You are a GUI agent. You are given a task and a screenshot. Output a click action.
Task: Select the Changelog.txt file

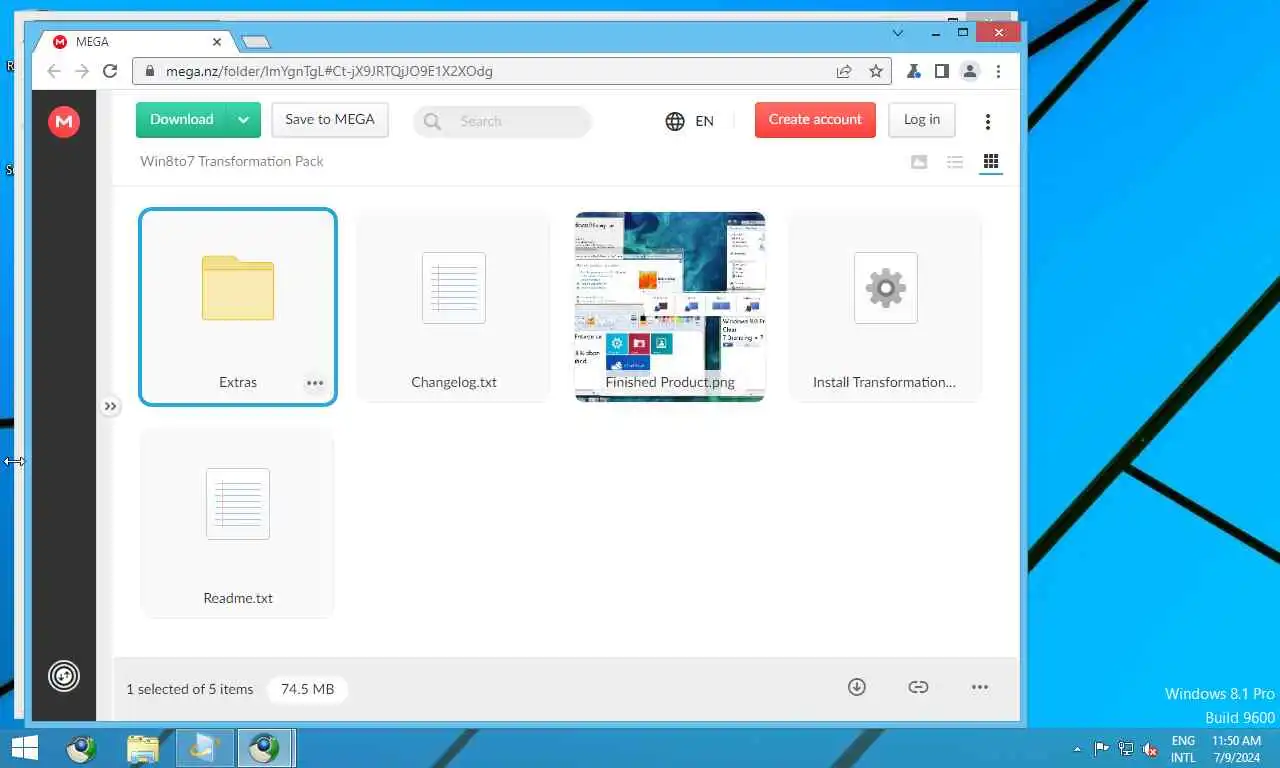454,306
